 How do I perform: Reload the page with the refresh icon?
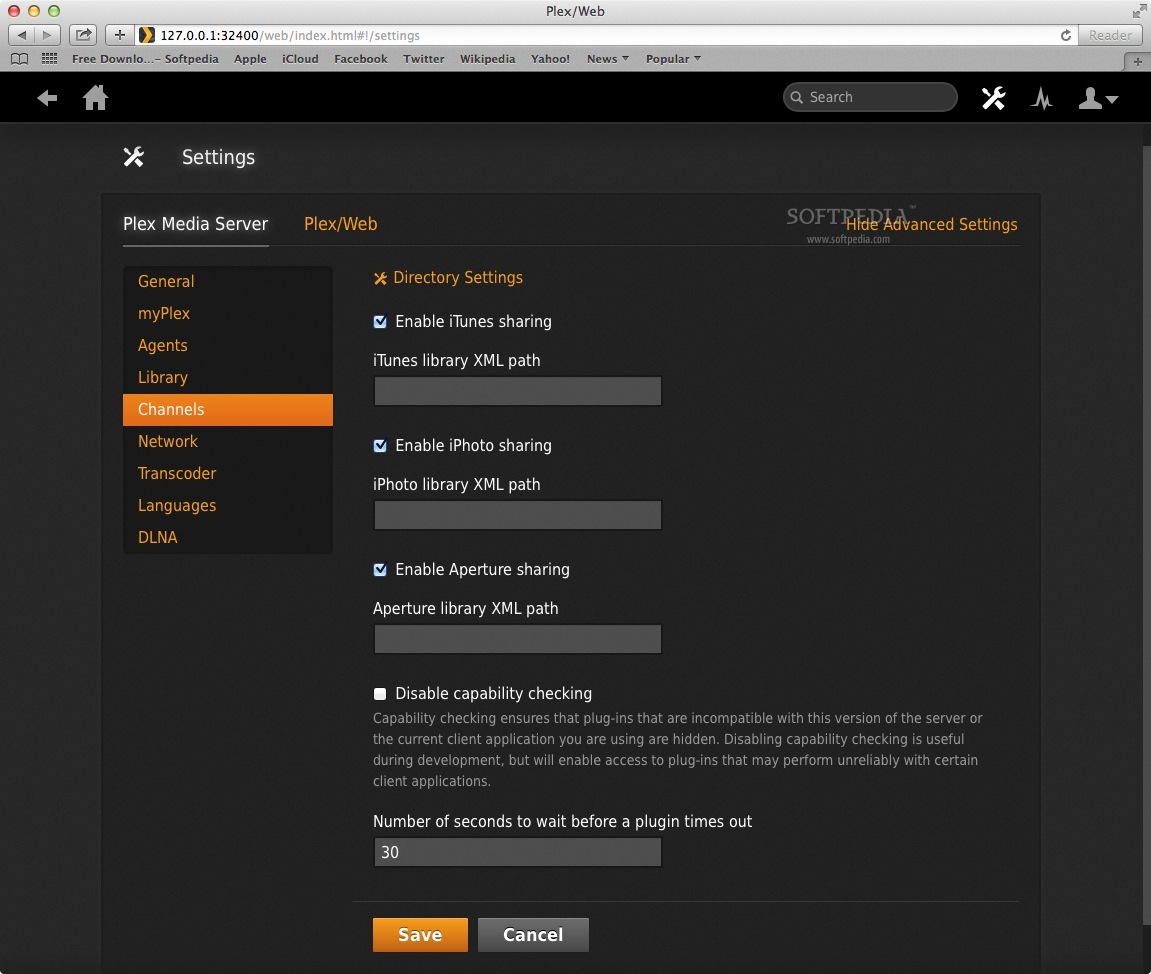click(x=1066, y=35)
